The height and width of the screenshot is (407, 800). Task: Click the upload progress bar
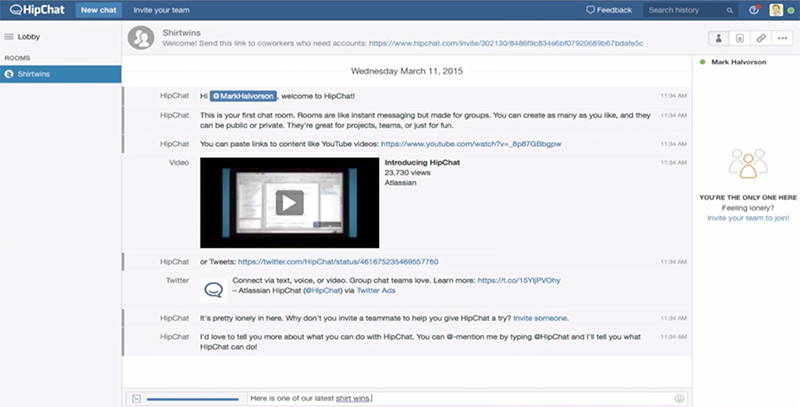click(x=193, y=398)
